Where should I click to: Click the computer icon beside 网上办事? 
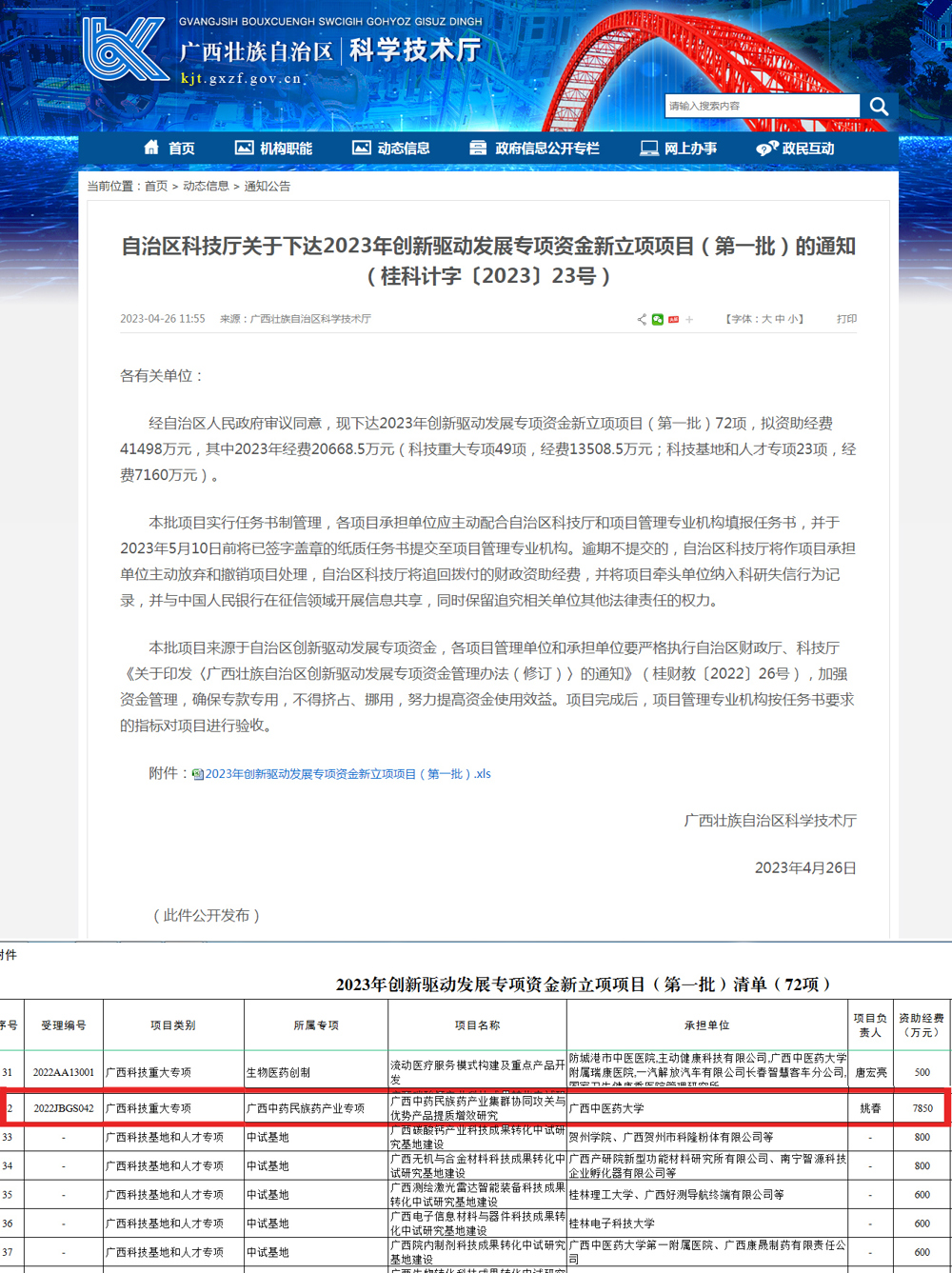pos(648,148)
